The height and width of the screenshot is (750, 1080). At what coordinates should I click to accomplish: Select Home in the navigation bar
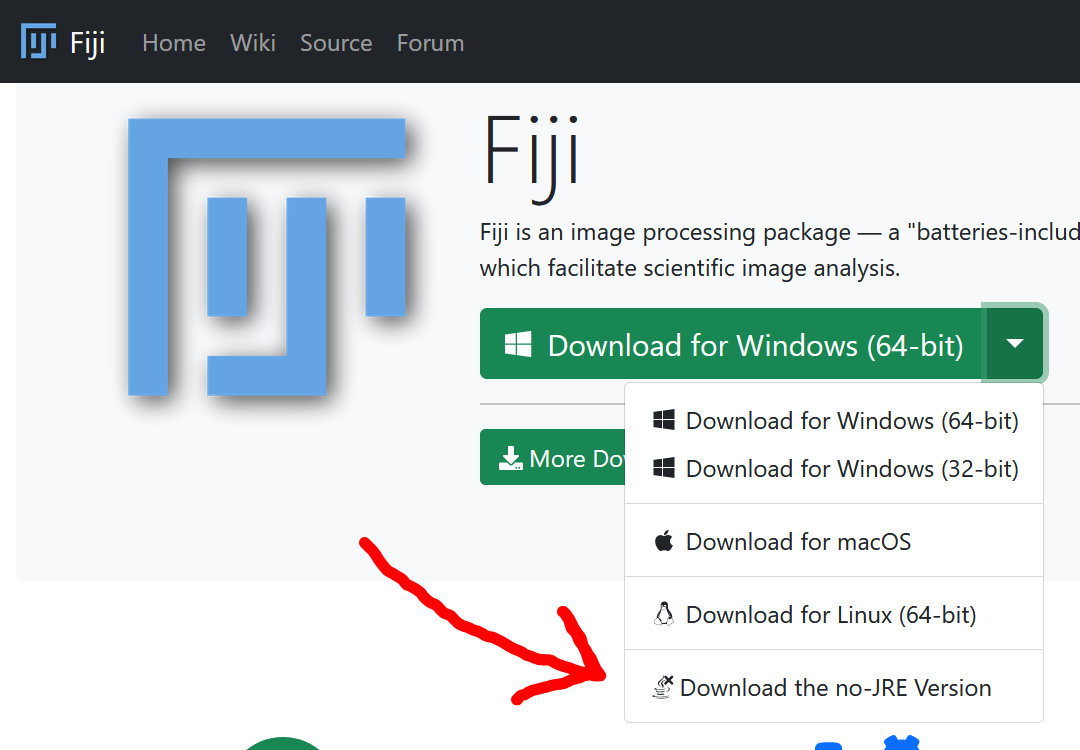[173, 43]
